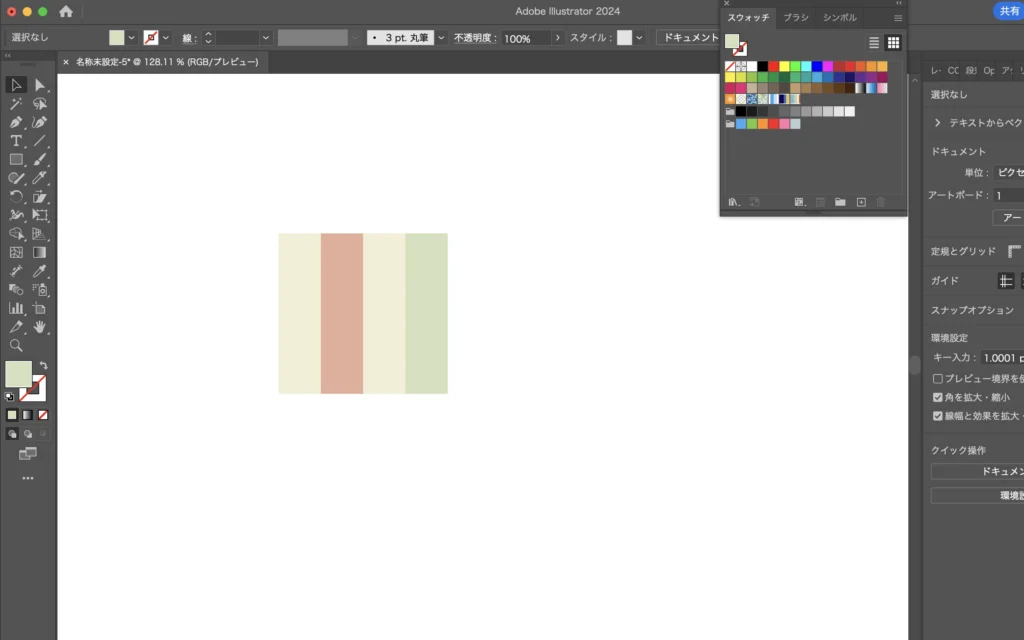Select the Hand tool
Screen dimensions: 1024x640
point(40,327)
